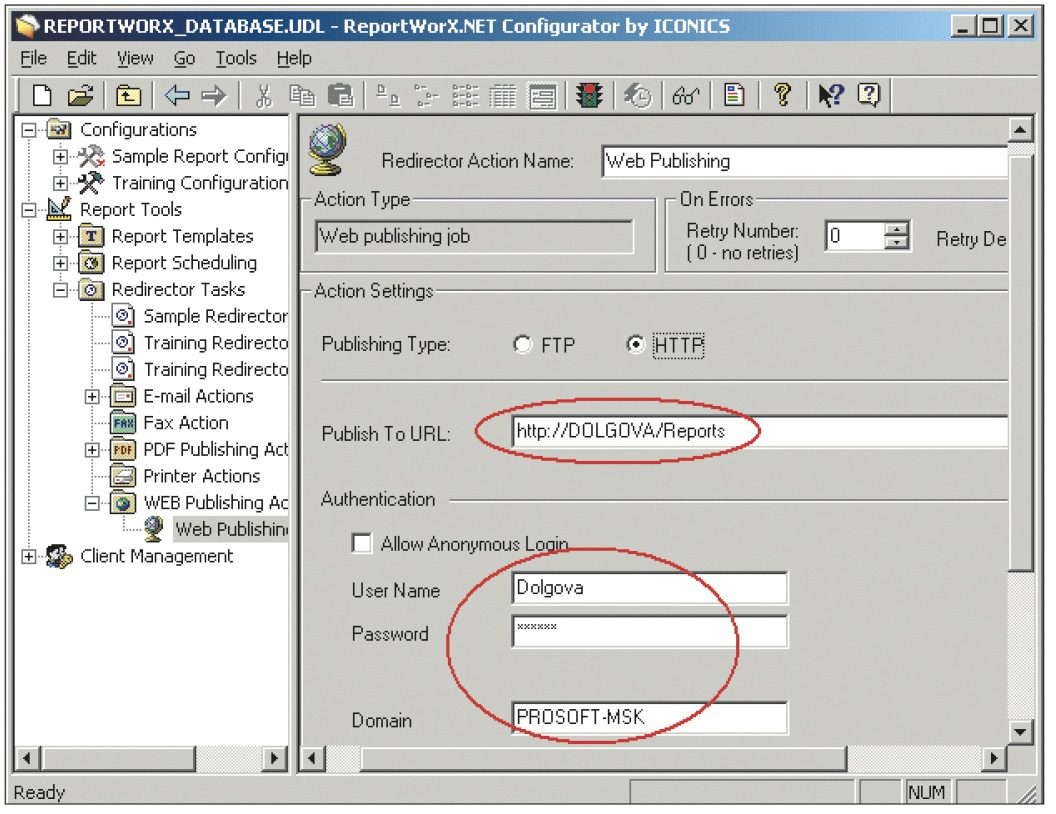The width and height of the screenshot is (1056, 814).
Task: Expand the E-mail Actions node
Action: (x=92, y=397)
